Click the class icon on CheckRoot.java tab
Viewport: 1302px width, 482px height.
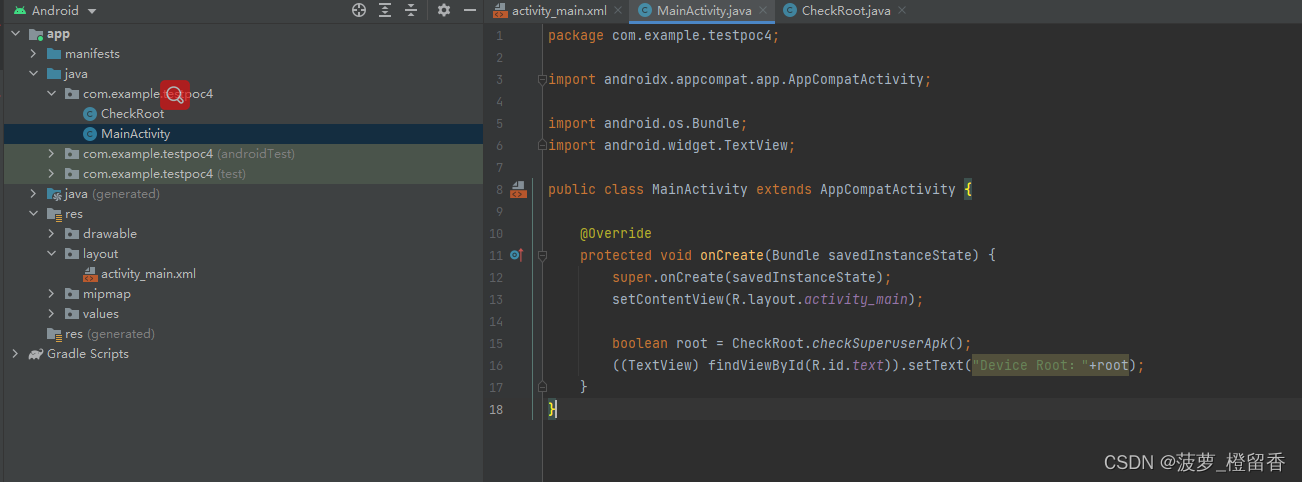(x=790, y=11)
